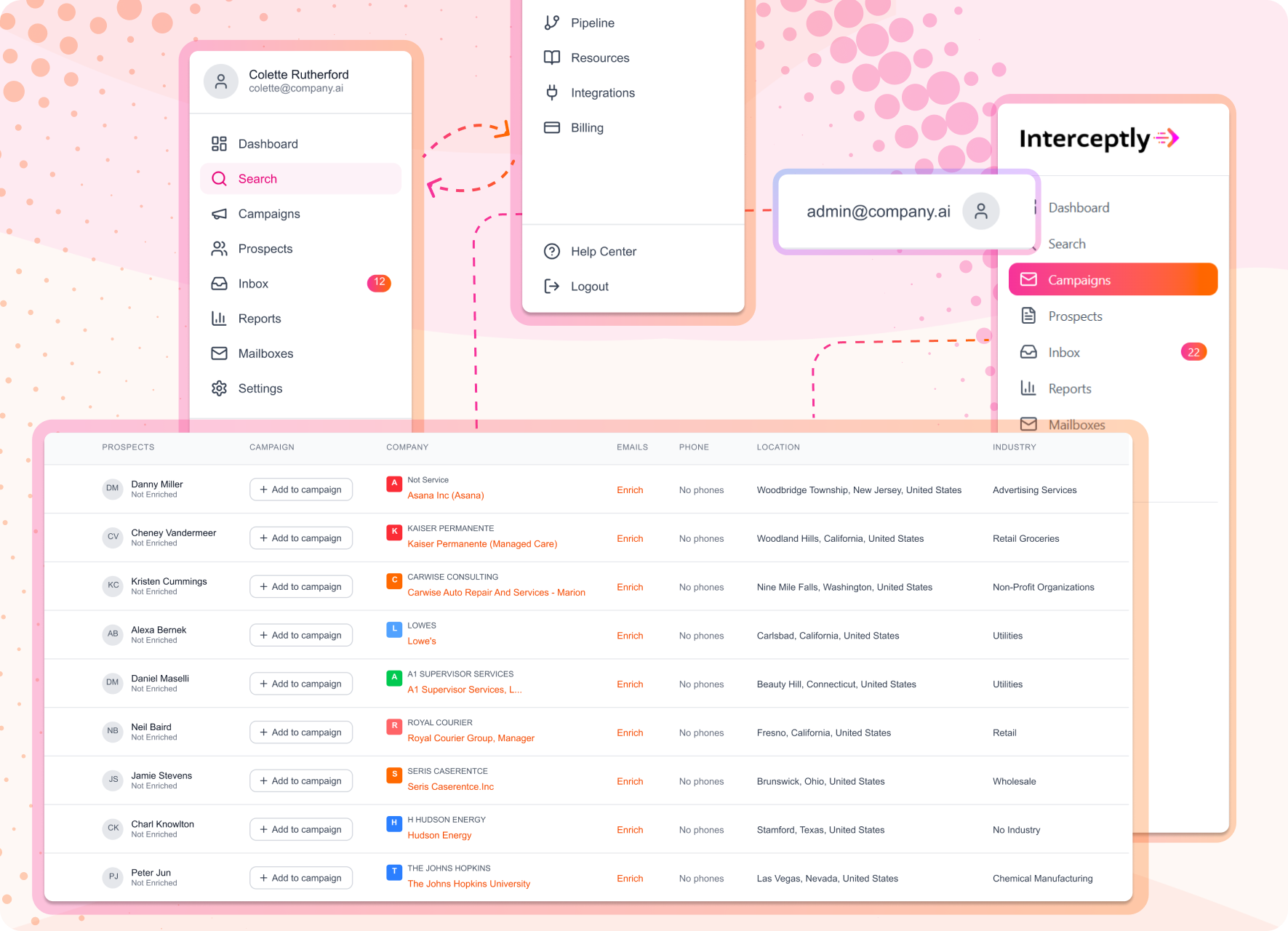Add Danny Miller to a campaign
This screenshot has width=1288, height=931.
click(x=301, y=490)
